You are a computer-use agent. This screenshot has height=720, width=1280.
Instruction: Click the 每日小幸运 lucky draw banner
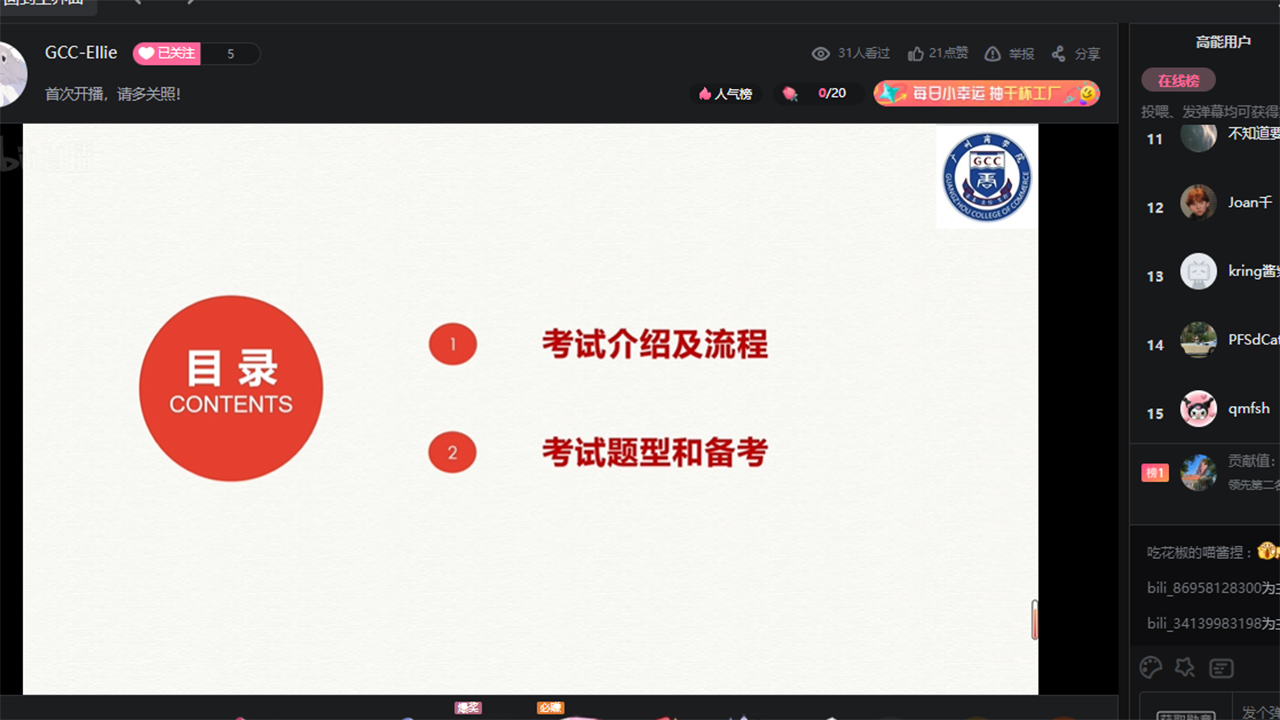click(986, 93)
